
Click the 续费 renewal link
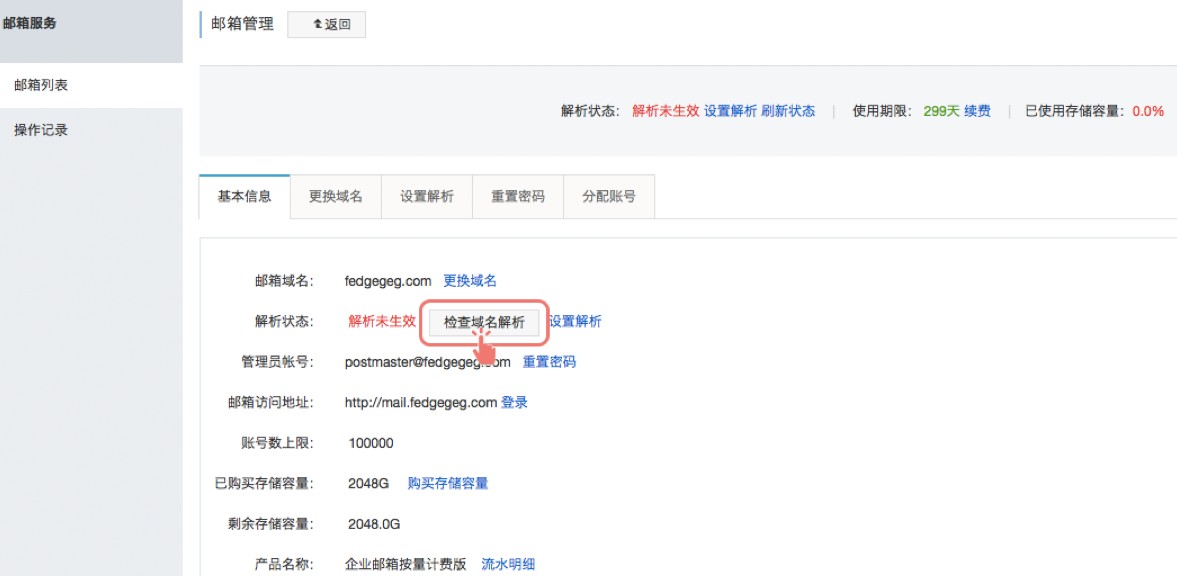point(977,112)
